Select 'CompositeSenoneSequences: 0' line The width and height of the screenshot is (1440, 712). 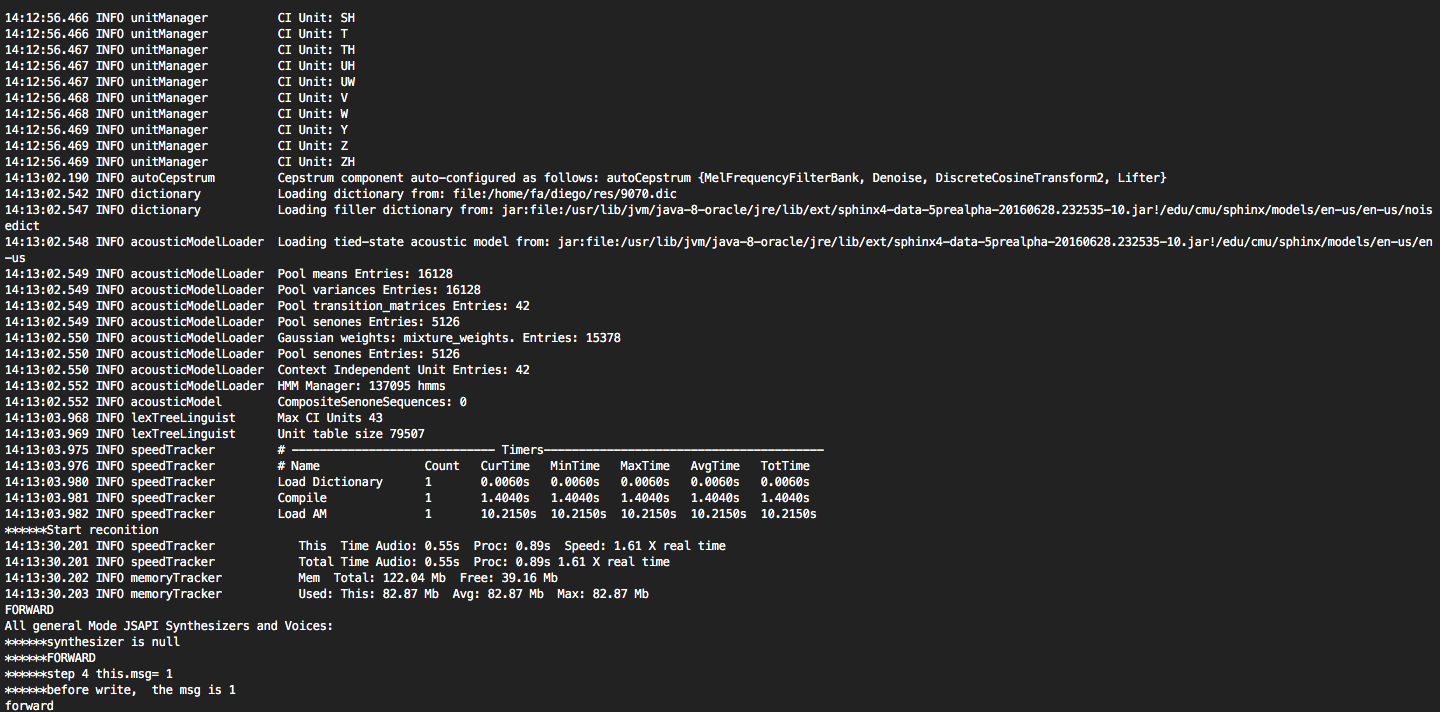(x=236, y=402)
